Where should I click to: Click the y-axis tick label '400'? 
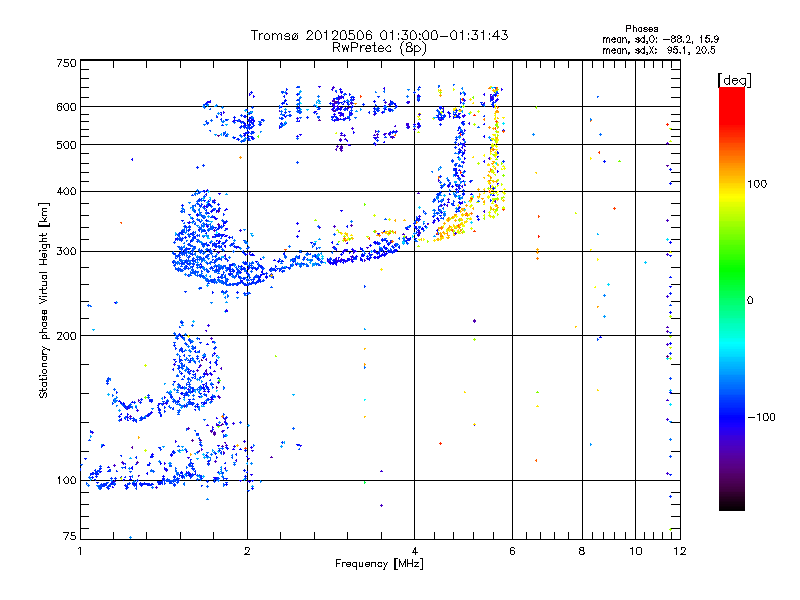(x=66, y=191)
